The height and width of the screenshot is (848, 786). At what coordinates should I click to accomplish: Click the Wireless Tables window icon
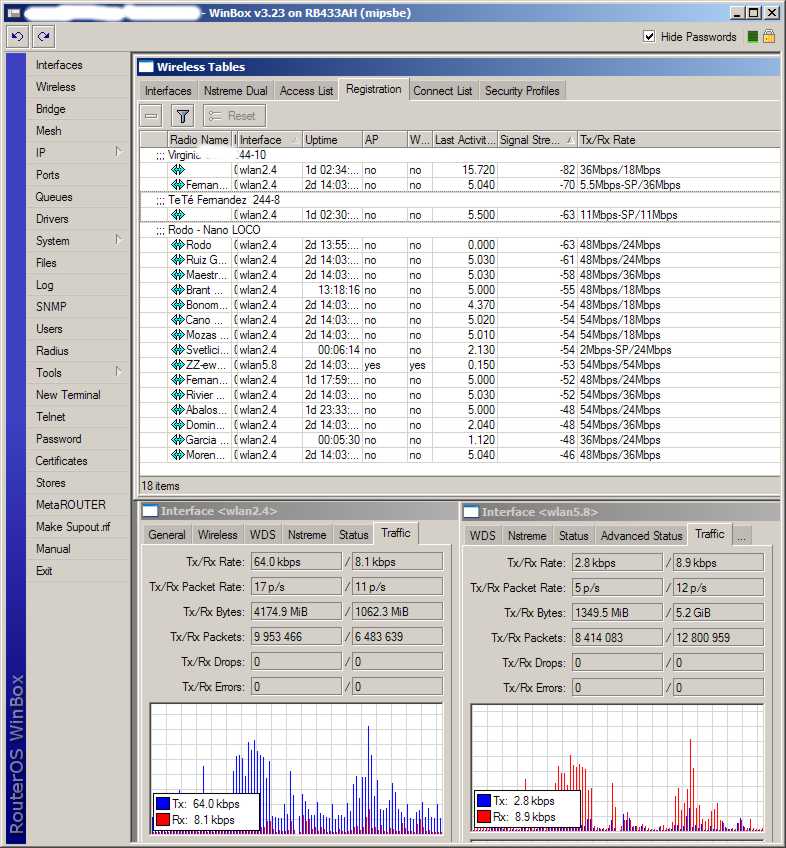(146, 67)
